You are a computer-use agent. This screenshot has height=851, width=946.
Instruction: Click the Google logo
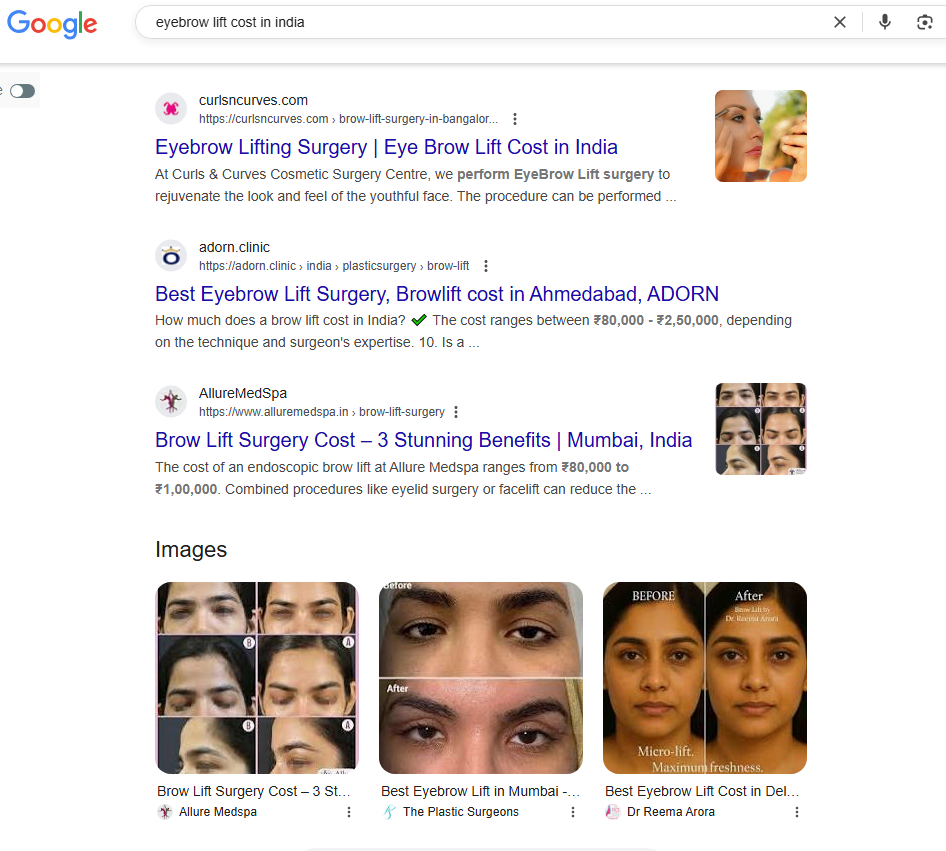tap(52, 24)
